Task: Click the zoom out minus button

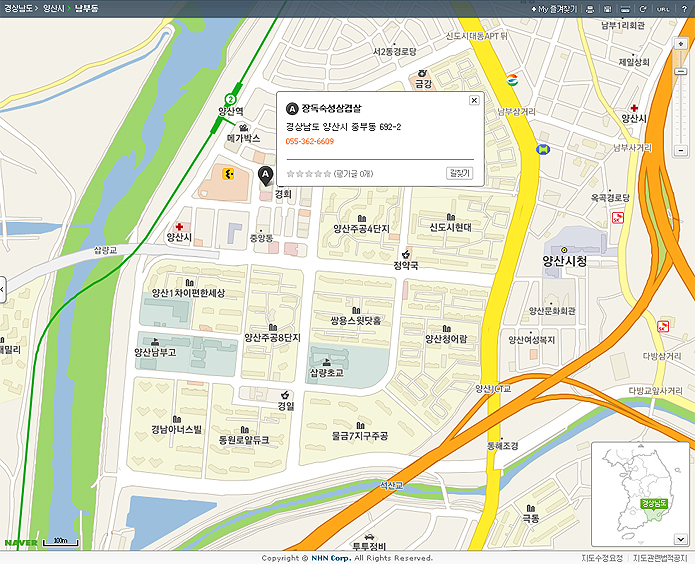Action: coord(680,150)
